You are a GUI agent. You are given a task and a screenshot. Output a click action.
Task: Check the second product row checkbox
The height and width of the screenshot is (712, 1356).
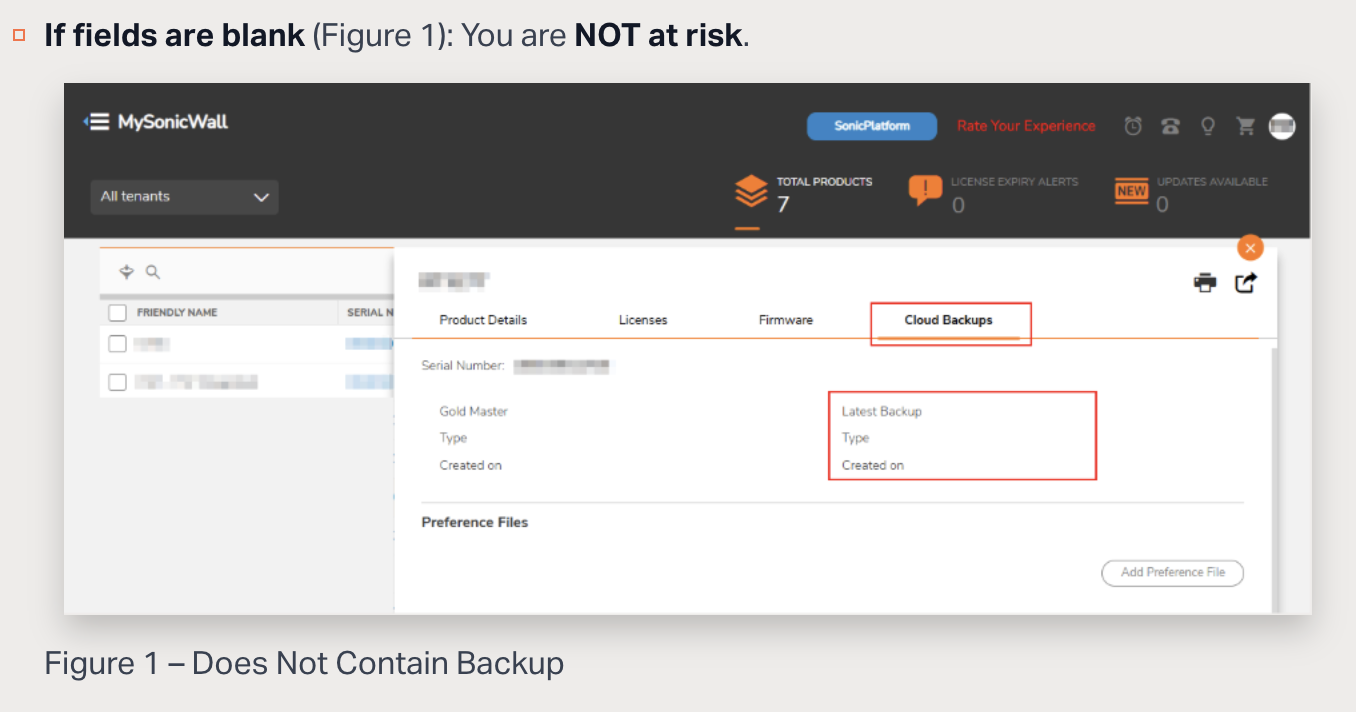(118, 382)
